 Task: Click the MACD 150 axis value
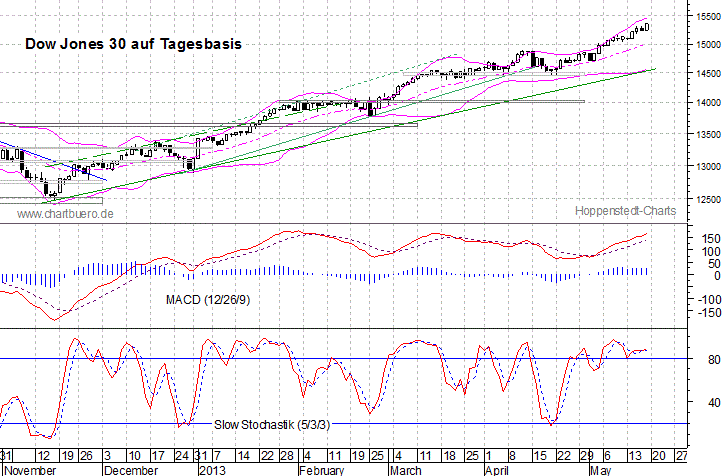point(711,239)
